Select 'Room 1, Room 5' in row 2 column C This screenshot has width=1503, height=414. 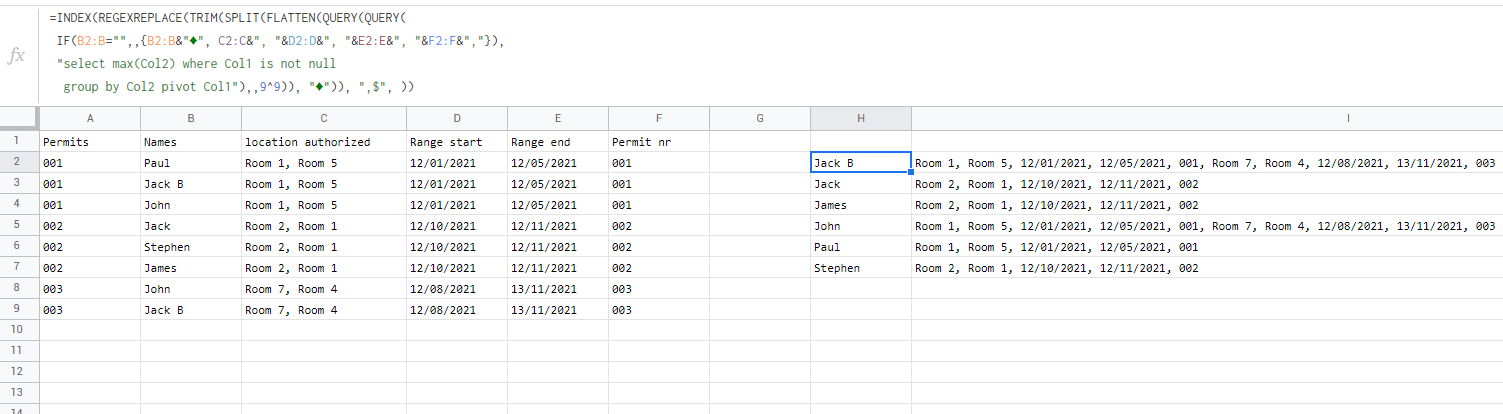point(324,162)
